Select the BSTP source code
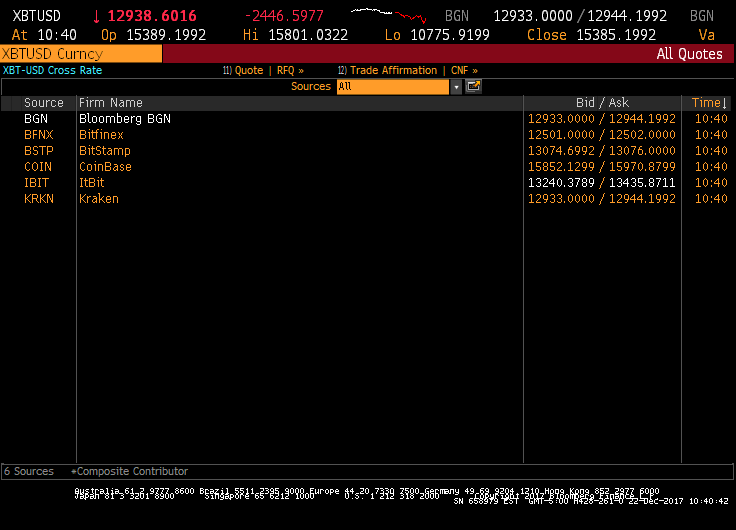The image size is (736, 530). coord(39,151)
